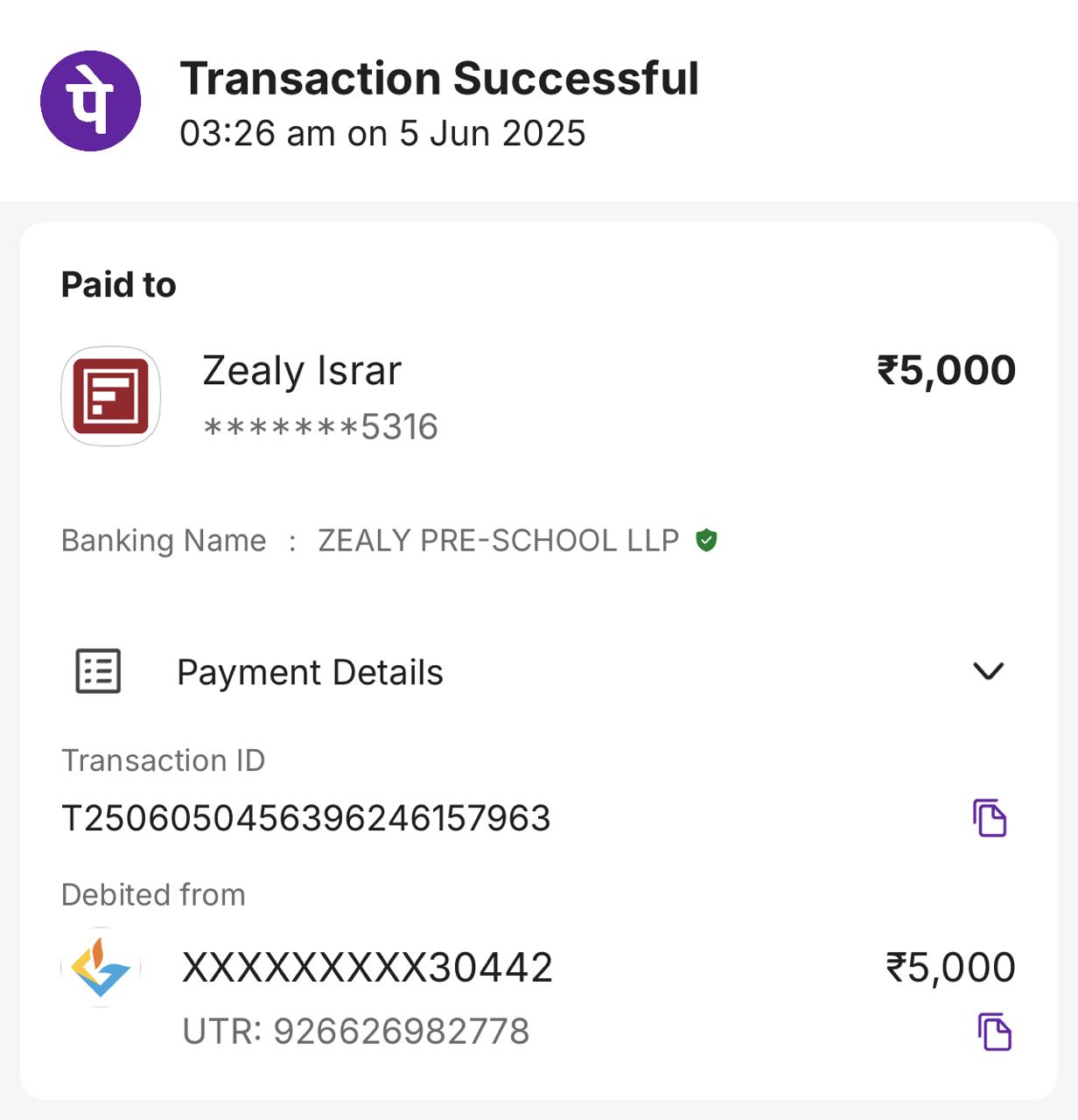1078x1120 pixels.
Task: Collapse Payment Details using the chevron arrow
Action: [x=988, y=671]
